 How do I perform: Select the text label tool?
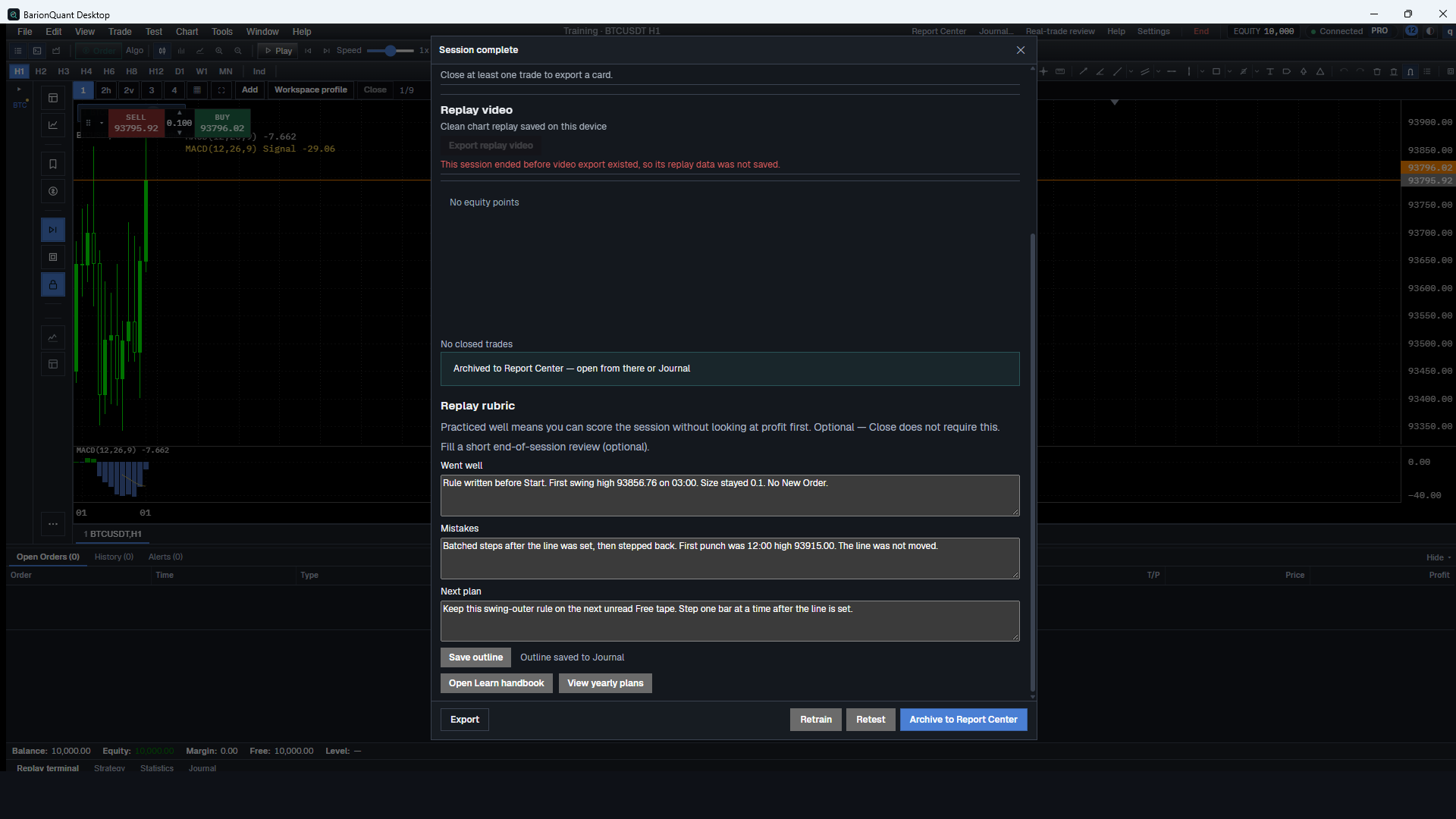(1270, 71)
